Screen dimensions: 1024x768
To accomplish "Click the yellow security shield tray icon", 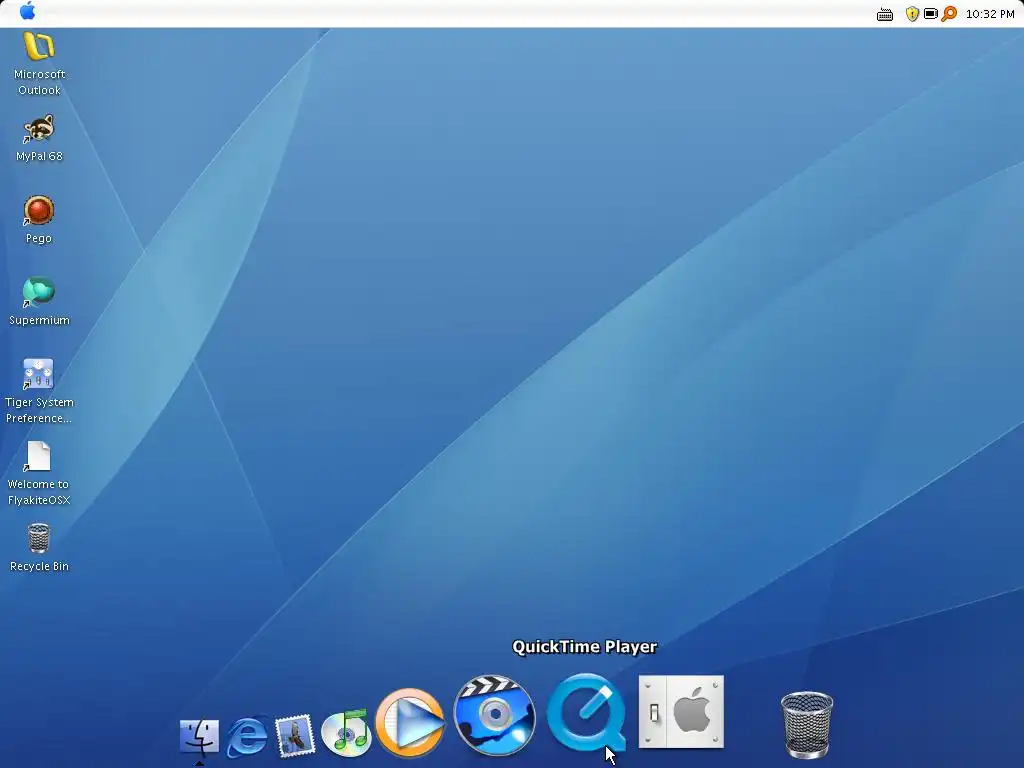I will pyautogui.click(x=912, y=14).
